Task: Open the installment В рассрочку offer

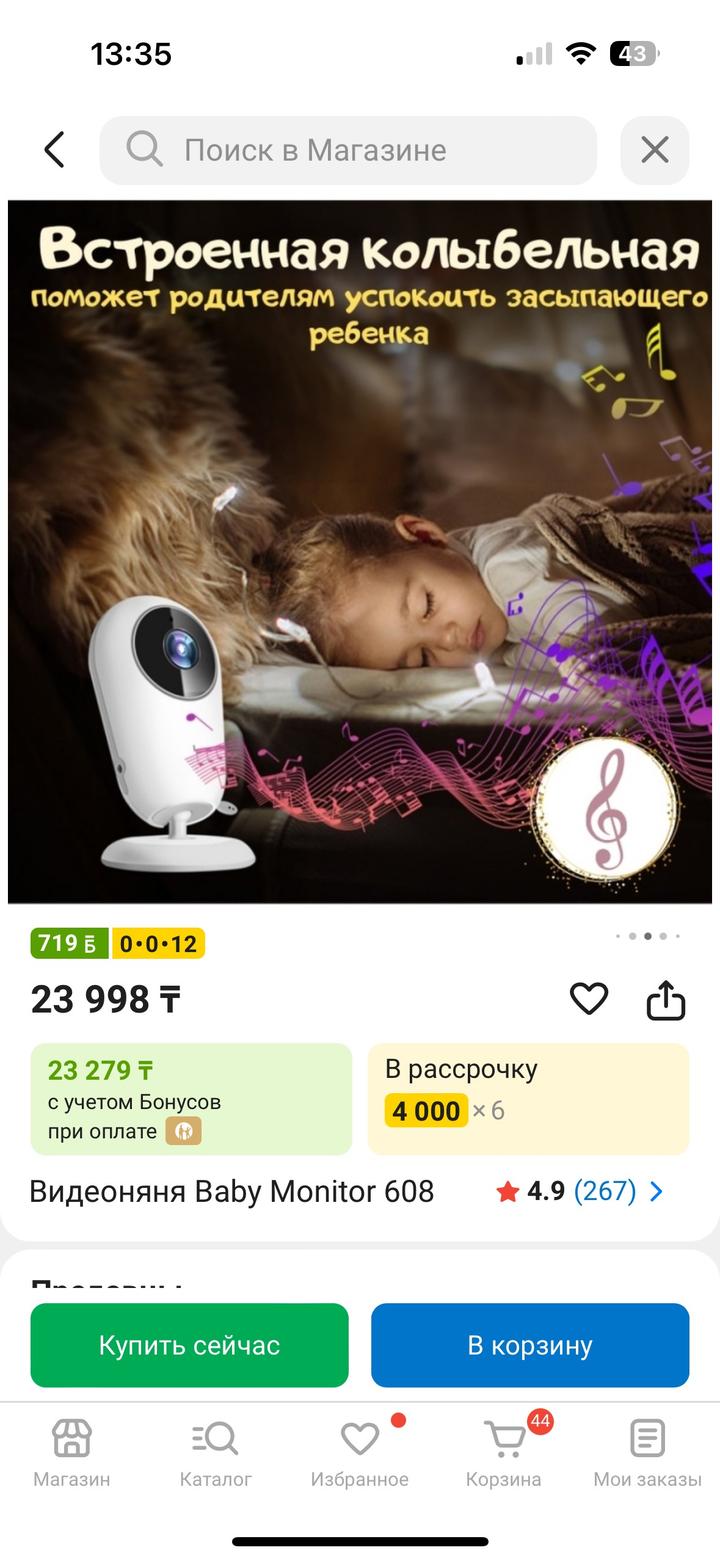Action: (x=529, y=1099)
